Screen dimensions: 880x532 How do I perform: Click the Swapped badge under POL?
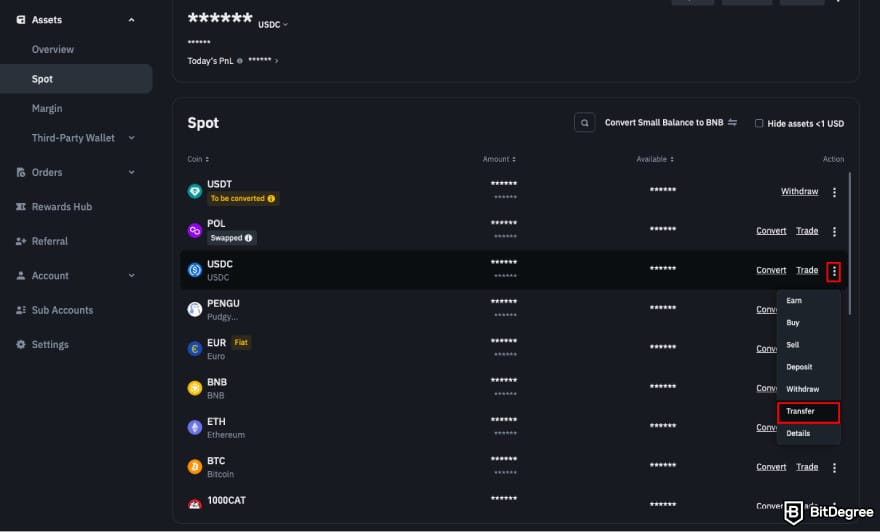click(x=231, y=238)
